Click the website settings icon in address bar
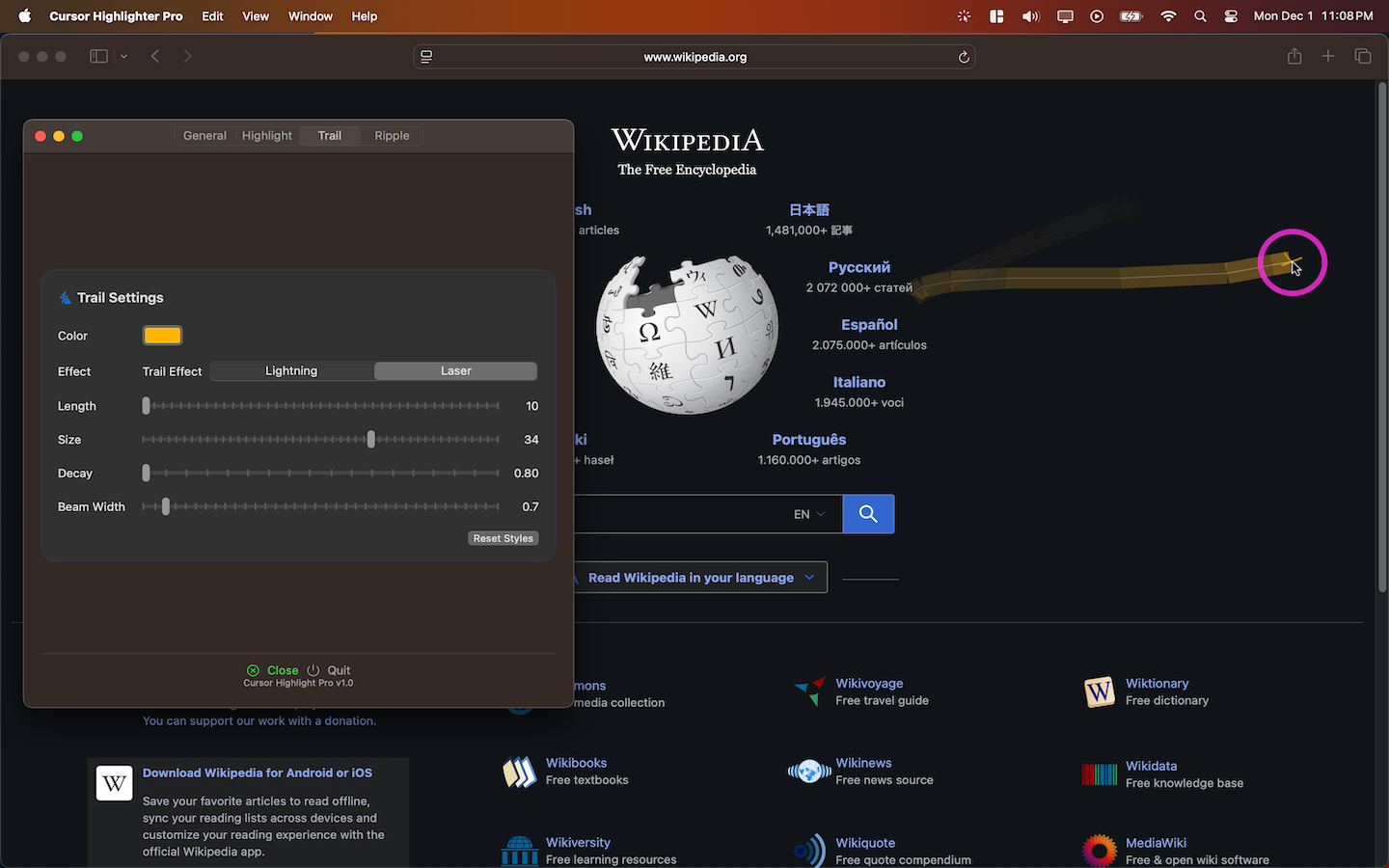Viewport: 1389px width, 868px height. pyautogui.click(x=426, y=57)
